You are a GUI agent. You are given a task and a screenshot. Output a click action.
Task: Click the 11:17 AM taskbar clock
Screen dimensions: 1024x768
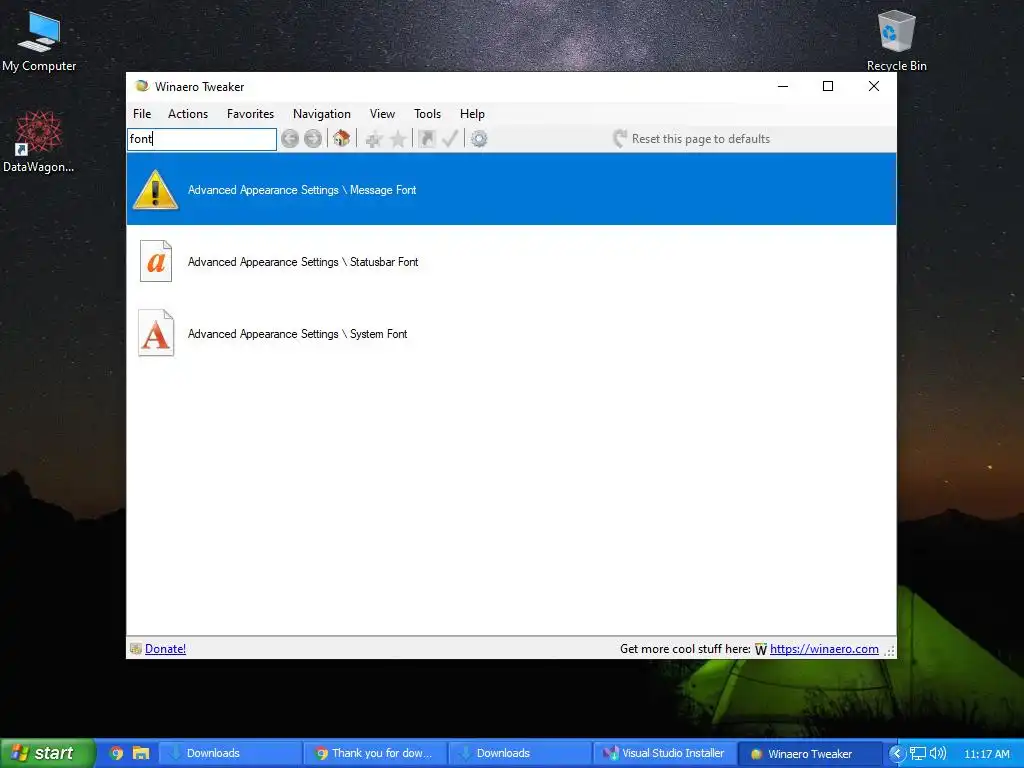987,754
